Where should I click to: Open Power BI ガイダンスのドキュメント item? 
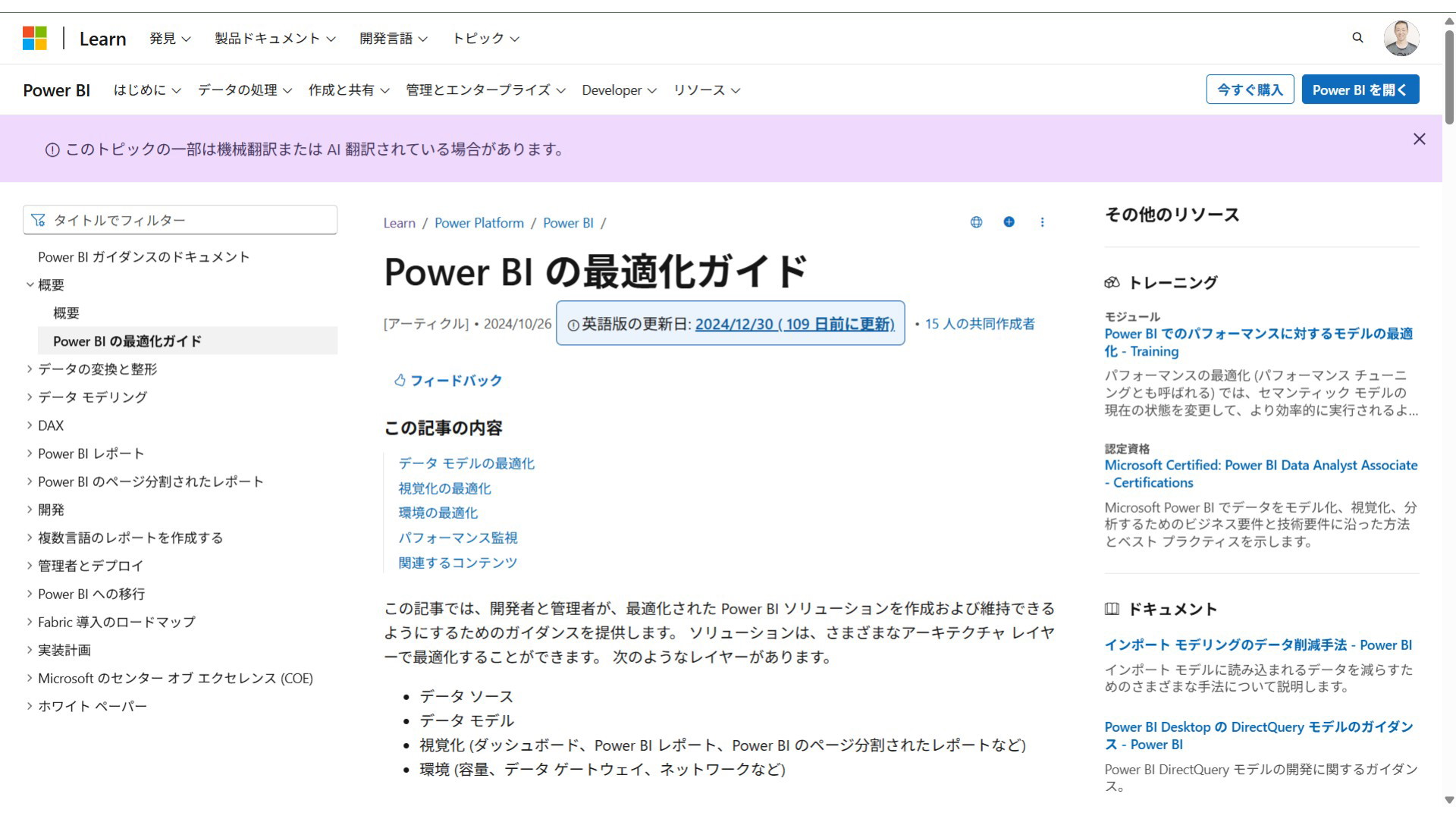click(143, 257)
